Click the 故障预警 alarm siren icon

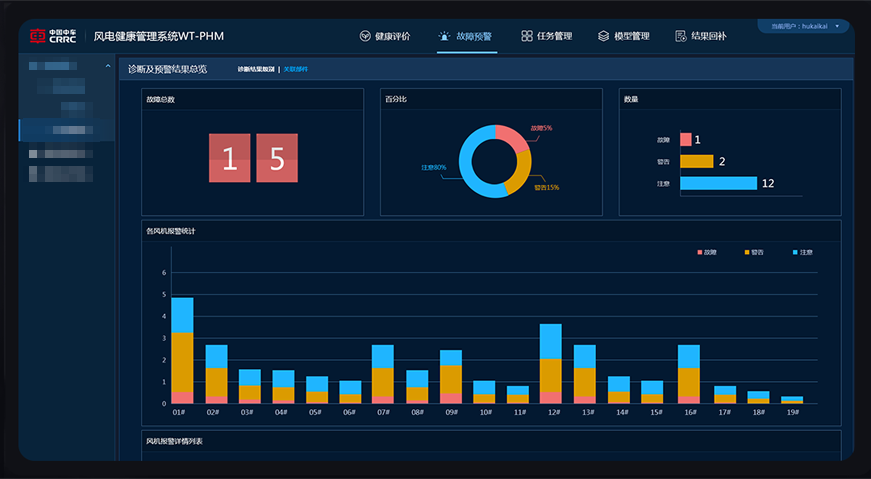[x=444, y=36]
